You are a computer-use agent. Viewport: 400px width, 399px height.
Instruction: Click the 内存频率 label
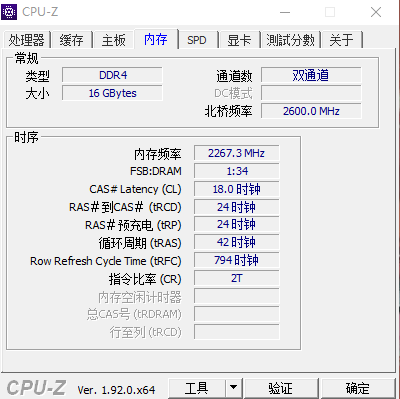coord(158,154)
